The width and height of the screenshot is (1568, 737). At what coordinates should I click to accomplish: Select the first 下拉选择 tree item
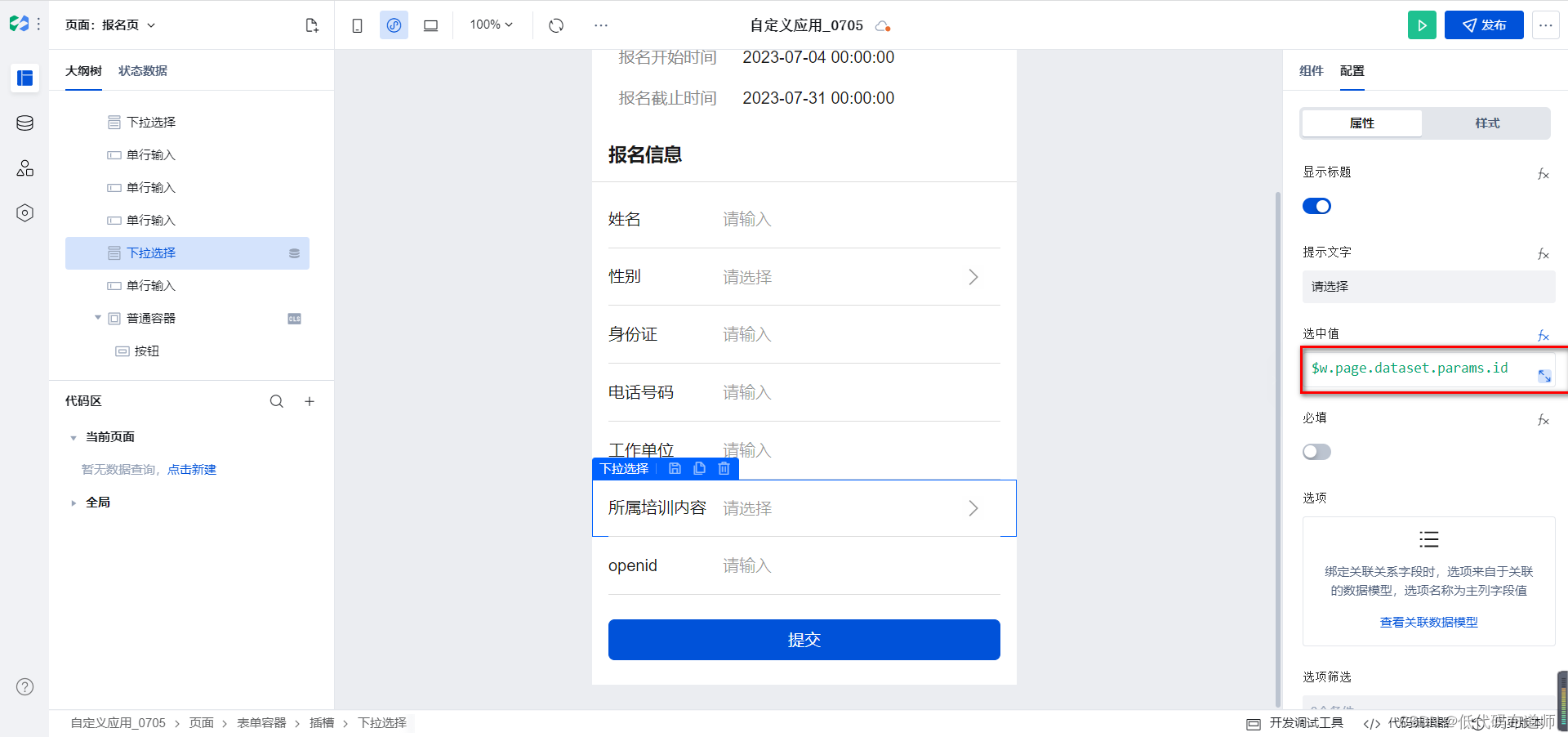point(151,123)
